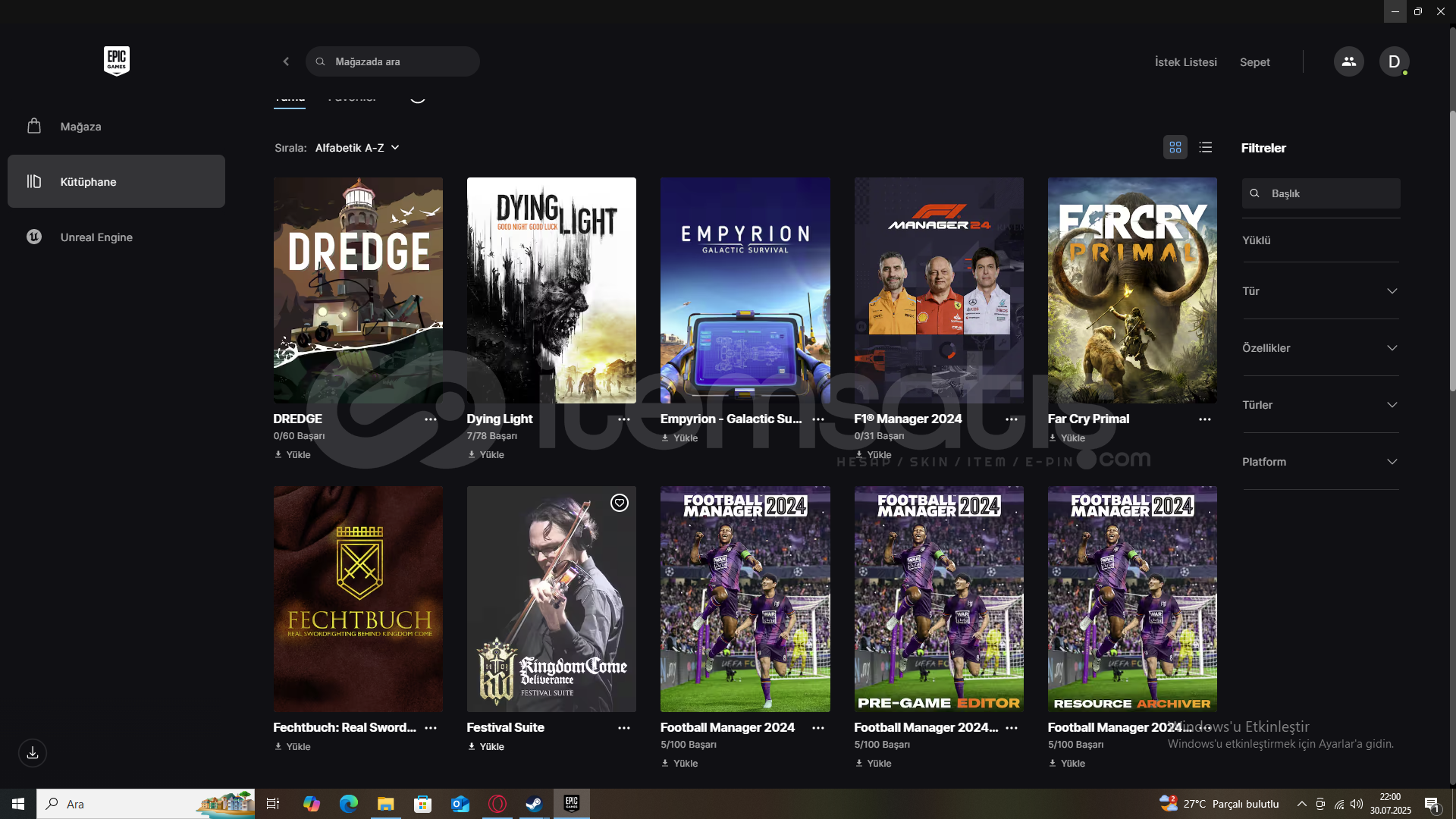This screenshot has width=1456, height=819.
Task: Open the Mağaza store section
Action: point(116,127)
